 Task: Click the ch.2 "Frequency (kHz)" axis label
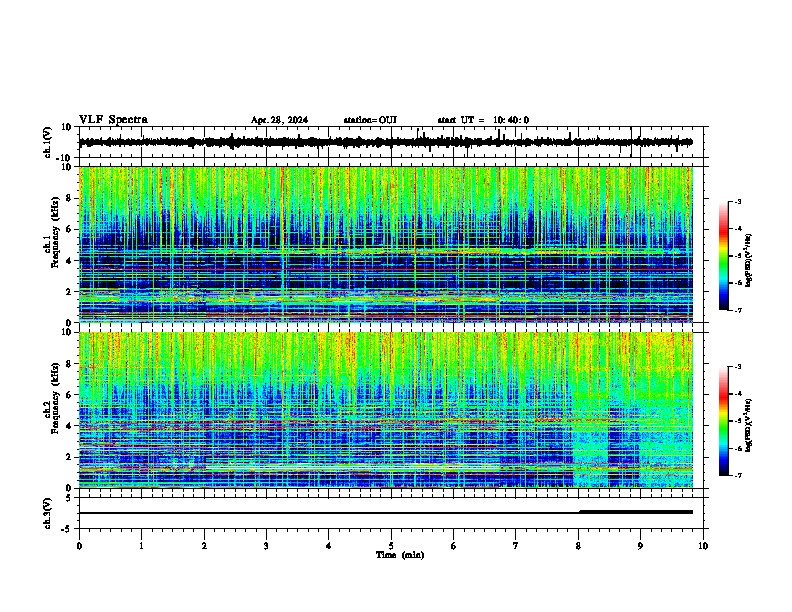tap(55, 399)
